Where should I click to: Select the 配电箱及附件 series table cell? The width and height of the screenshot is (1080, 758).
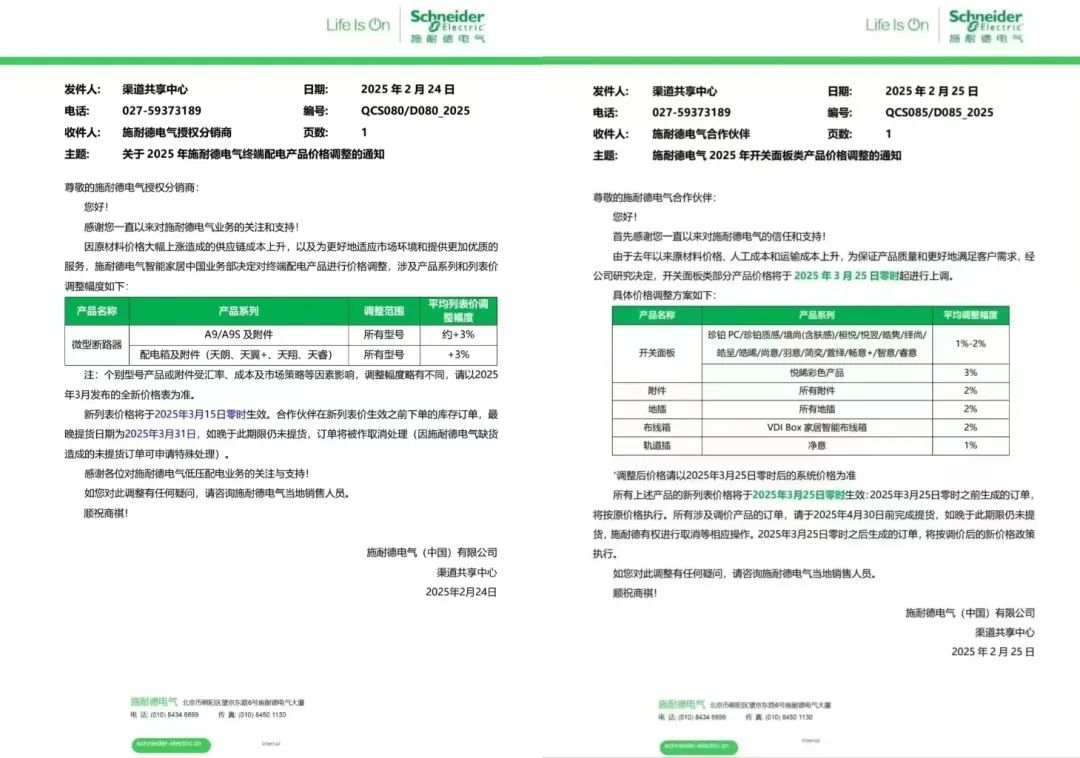click(239, 355)
